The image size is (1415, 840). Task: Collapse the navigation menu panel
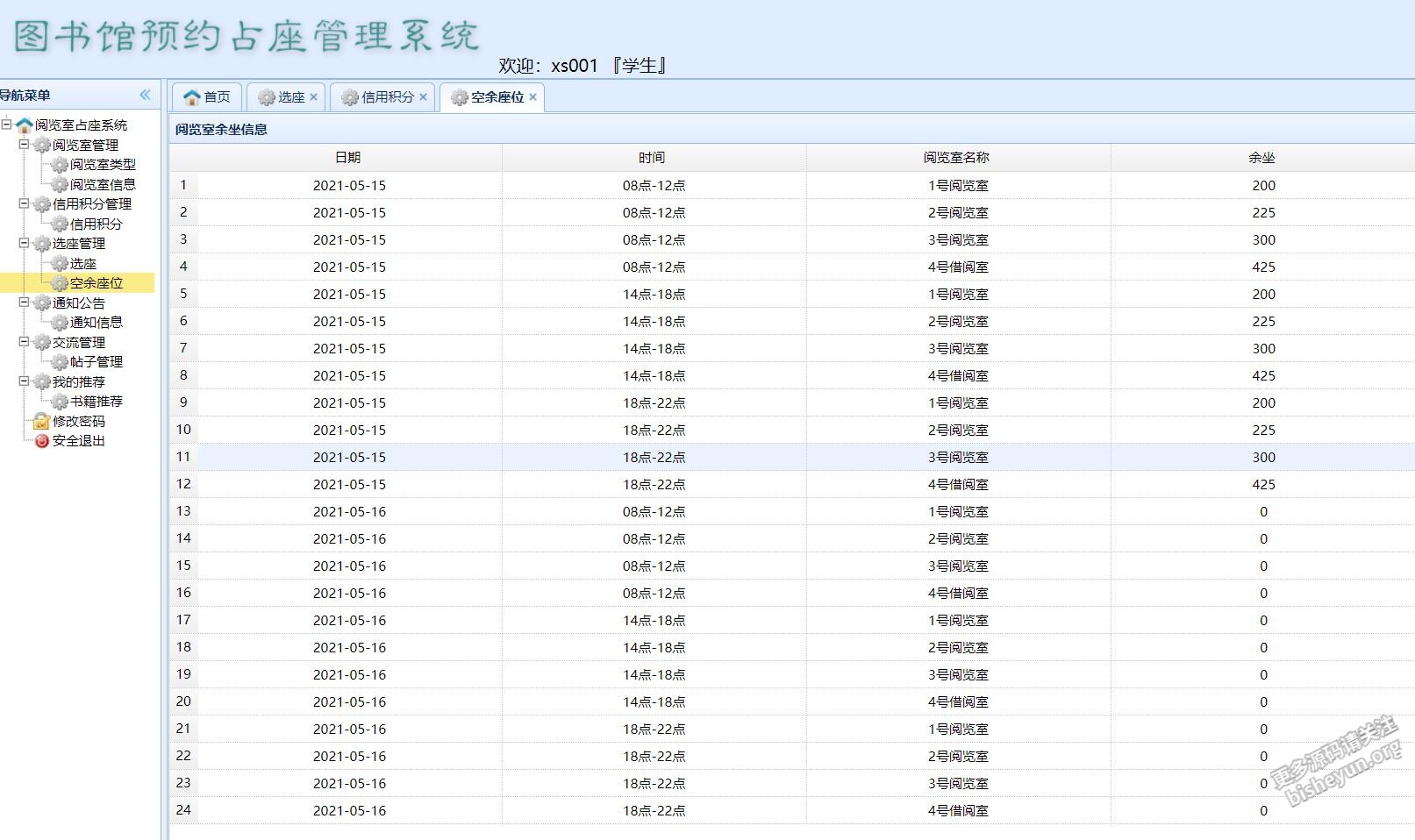point(145,95)
